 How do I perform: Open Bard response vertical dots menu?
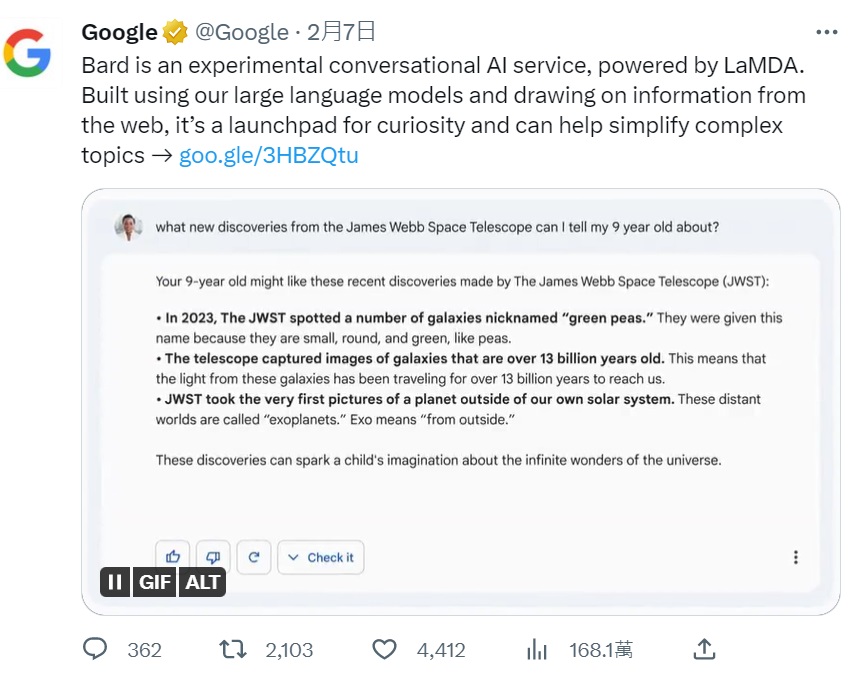point(795,557)
